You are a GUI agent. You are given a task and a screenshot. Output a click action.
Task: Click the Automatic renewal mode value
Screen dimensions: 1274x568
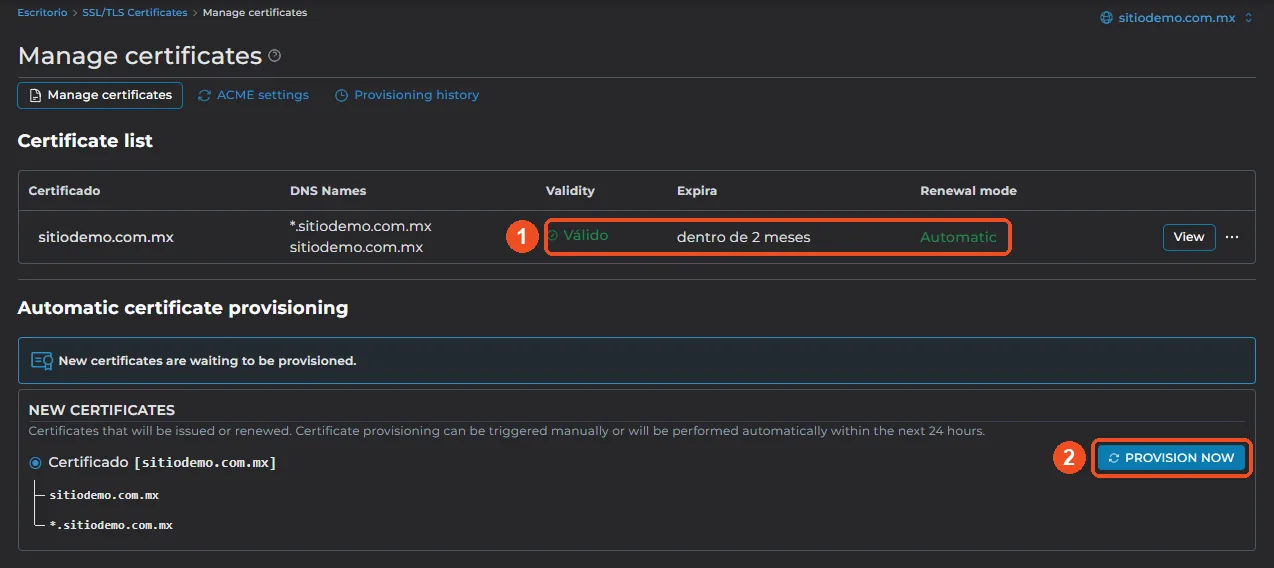pos(958,237)
